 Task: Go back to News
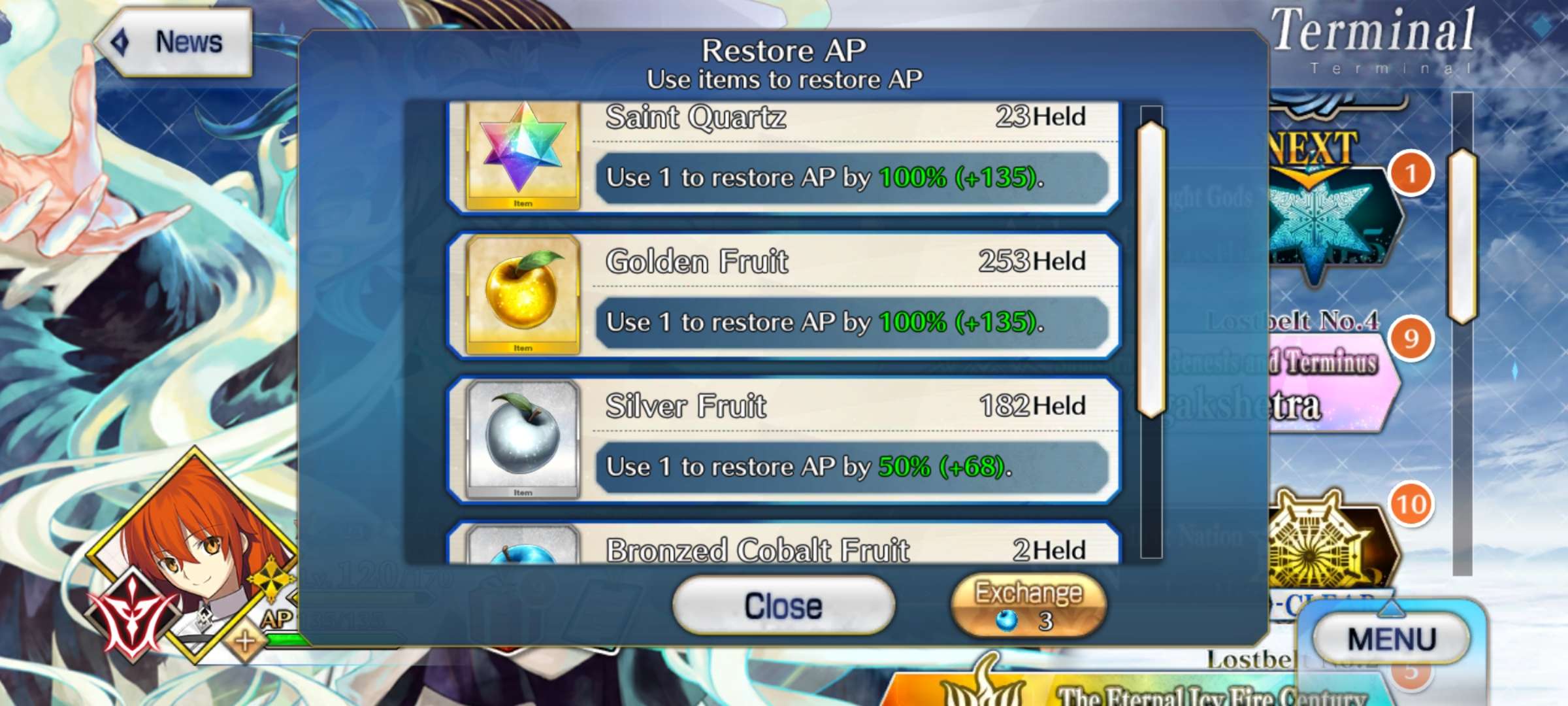point(174,42)
